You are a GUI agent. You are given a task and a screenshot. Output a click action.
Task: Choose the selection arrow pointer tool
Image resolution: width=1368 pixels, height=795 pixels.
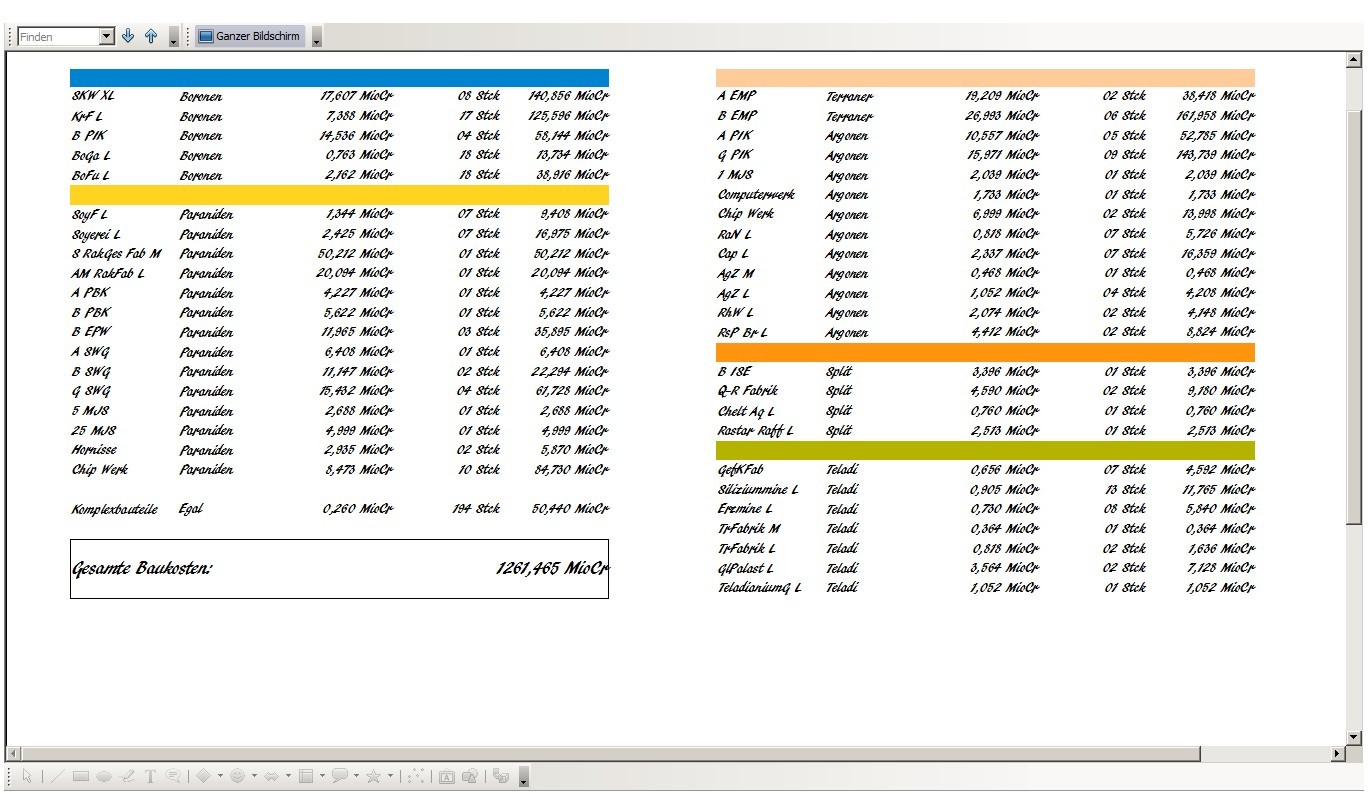point(28,776)
